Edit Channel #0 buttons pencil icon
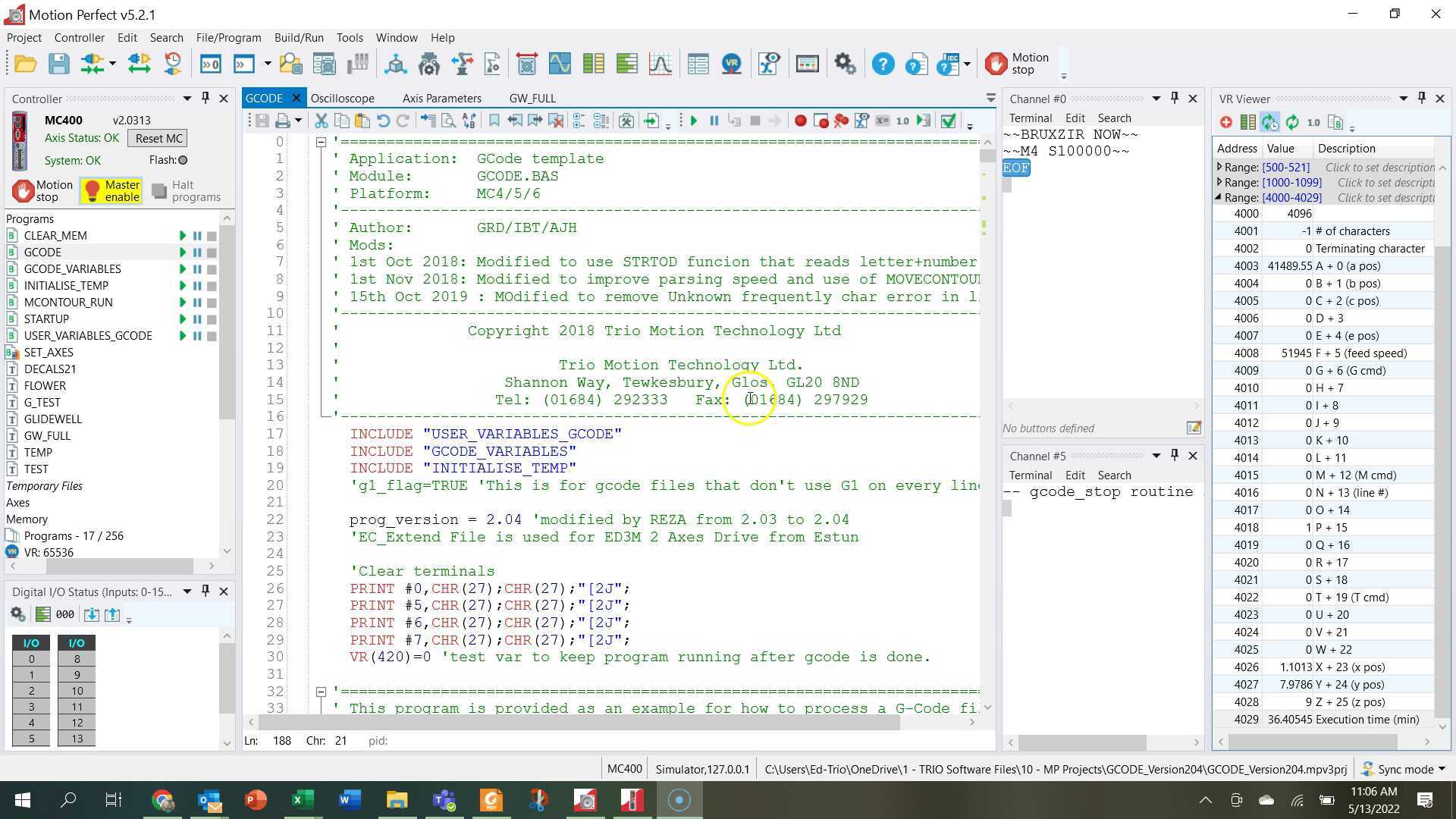This screenshot has height=819, width=1456. (x=1194, y=428)
